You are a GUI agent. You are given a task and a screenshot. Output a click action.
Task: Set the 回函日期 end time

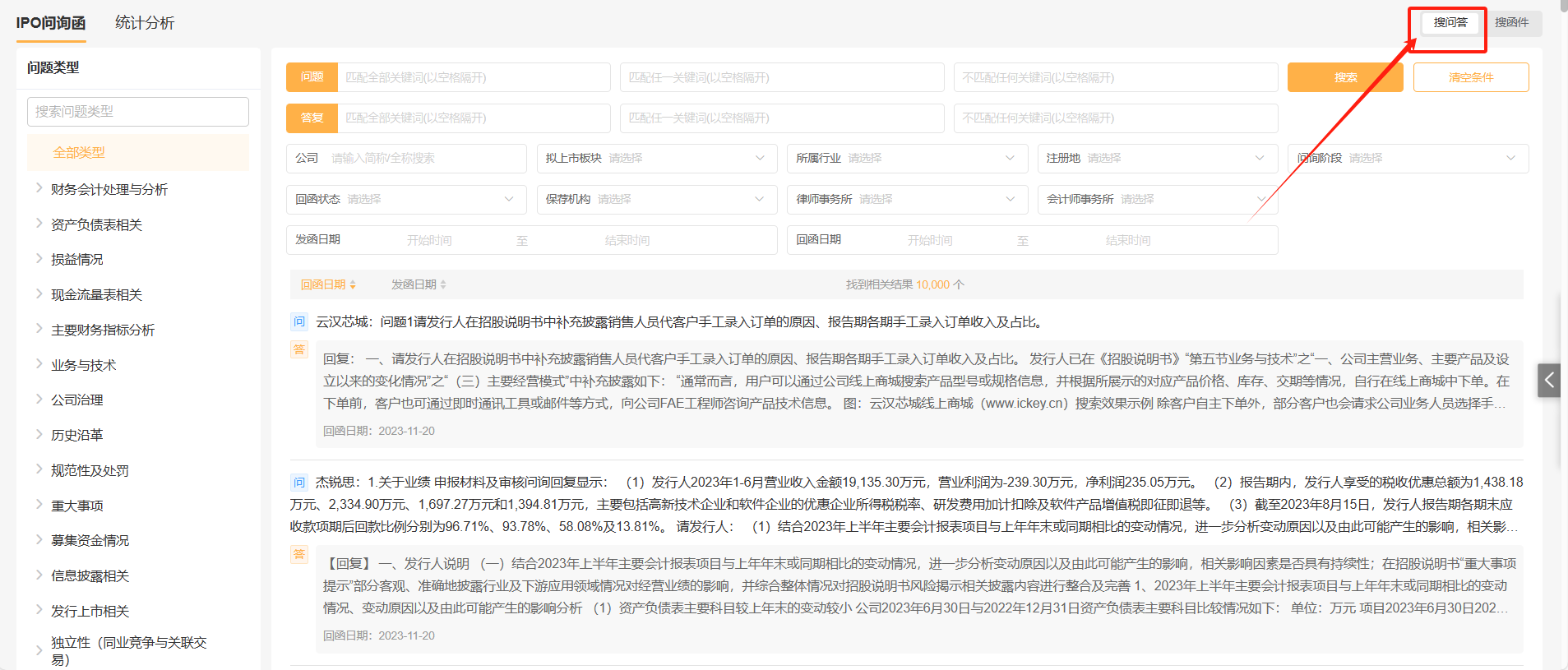1128,240
